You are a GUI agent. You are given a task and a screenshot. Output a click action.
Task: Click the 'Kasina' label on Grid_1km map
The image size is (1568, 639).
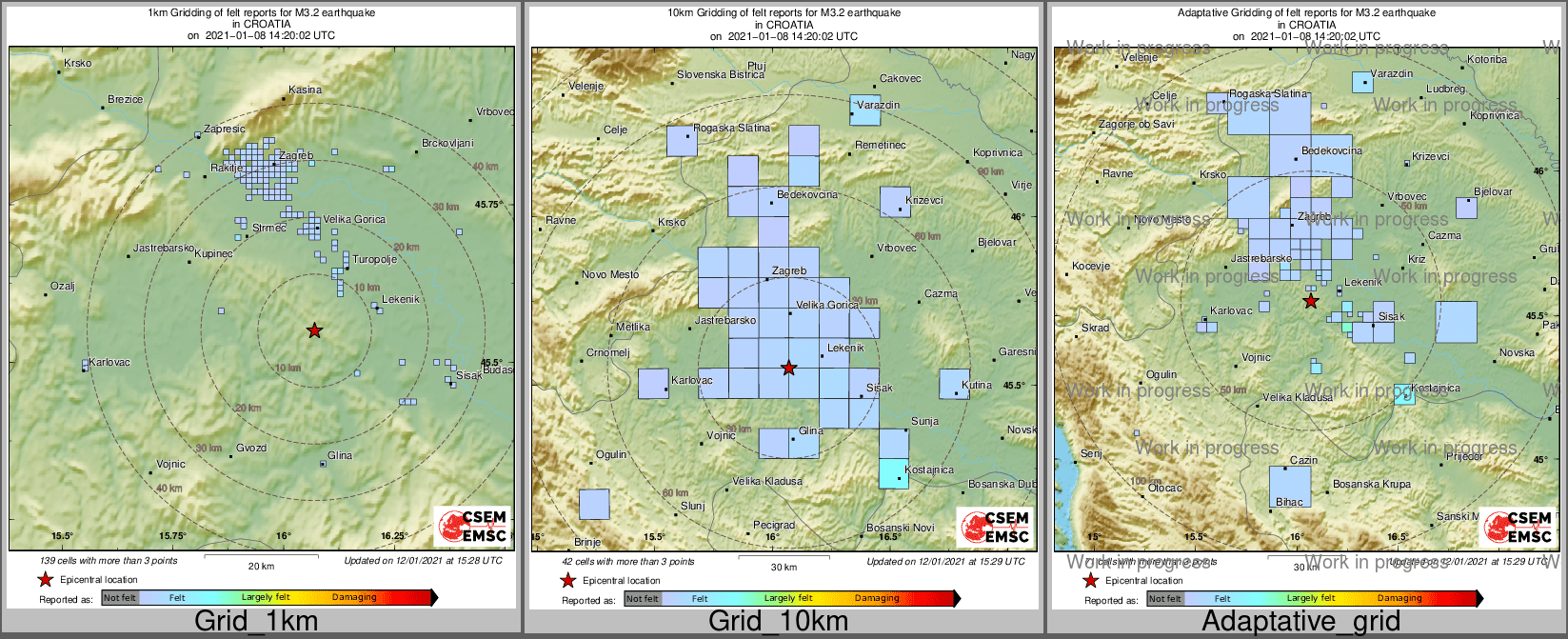coord(305,90)
